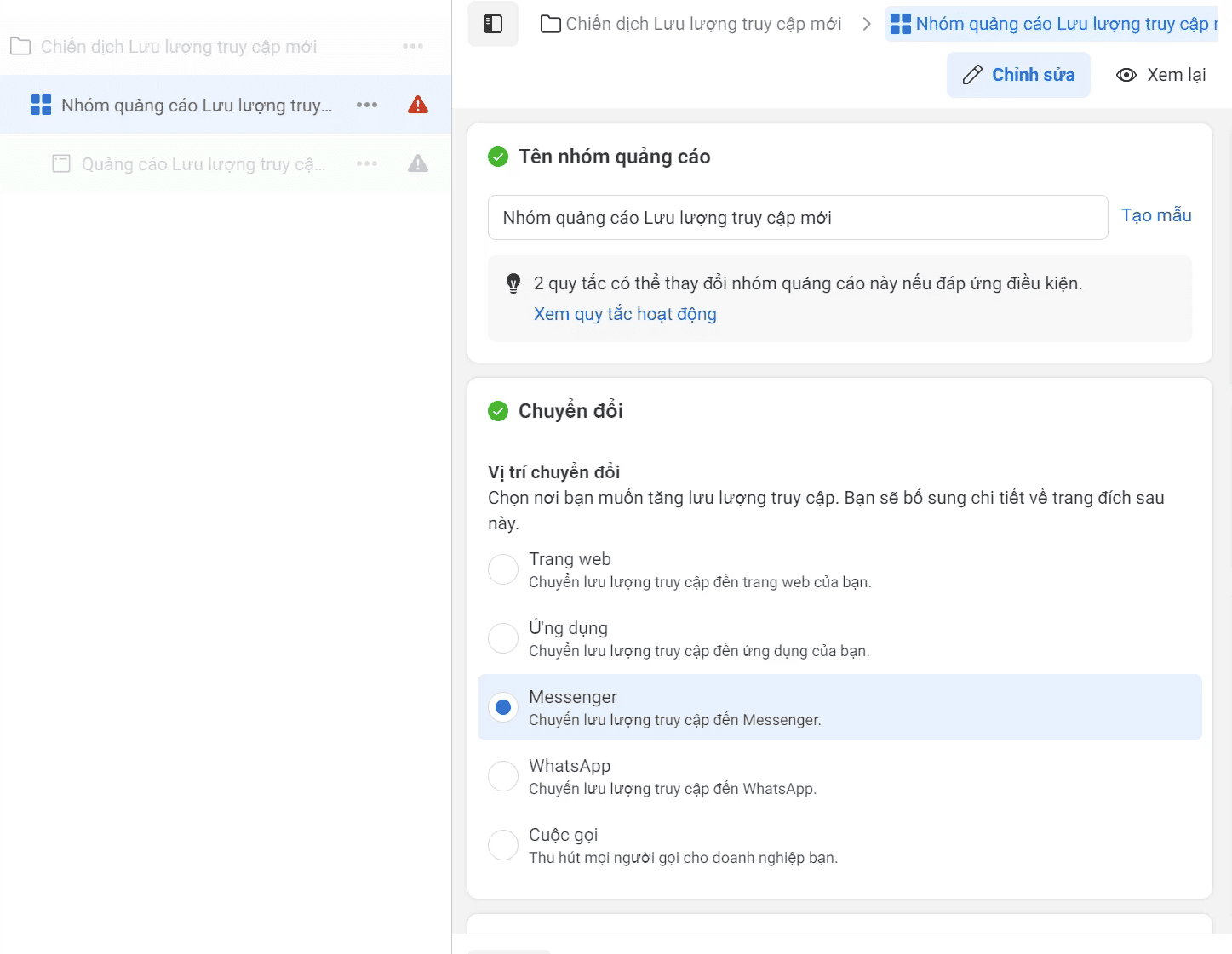Switch to Xem lại review mode
The width and height of the screenshot is (1232, 954).
1161,75
